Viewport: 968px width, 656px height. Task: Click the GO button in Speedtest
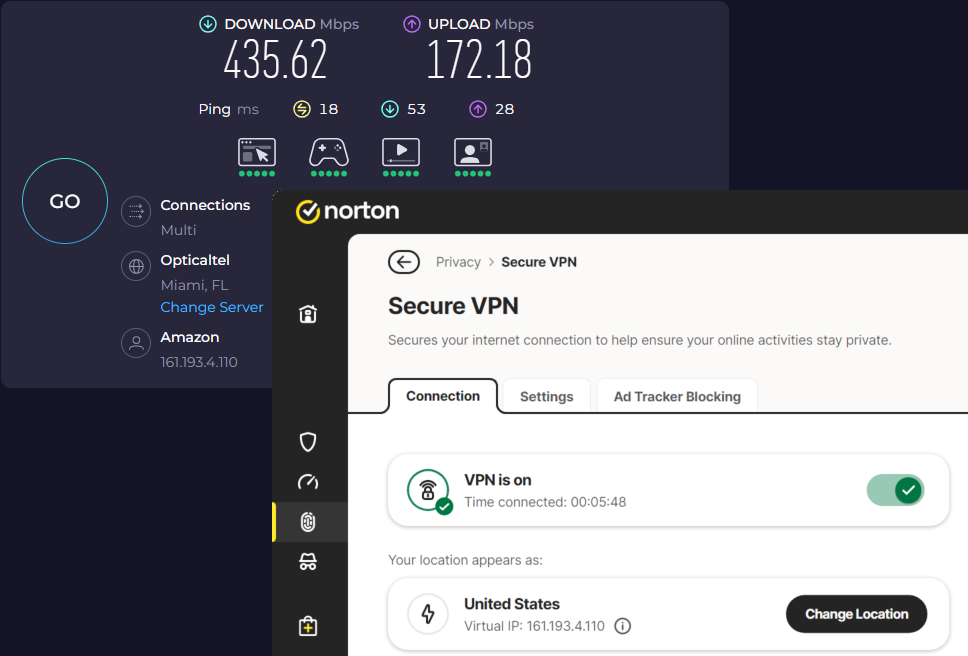pyautogui.click(x=65, y=201)
